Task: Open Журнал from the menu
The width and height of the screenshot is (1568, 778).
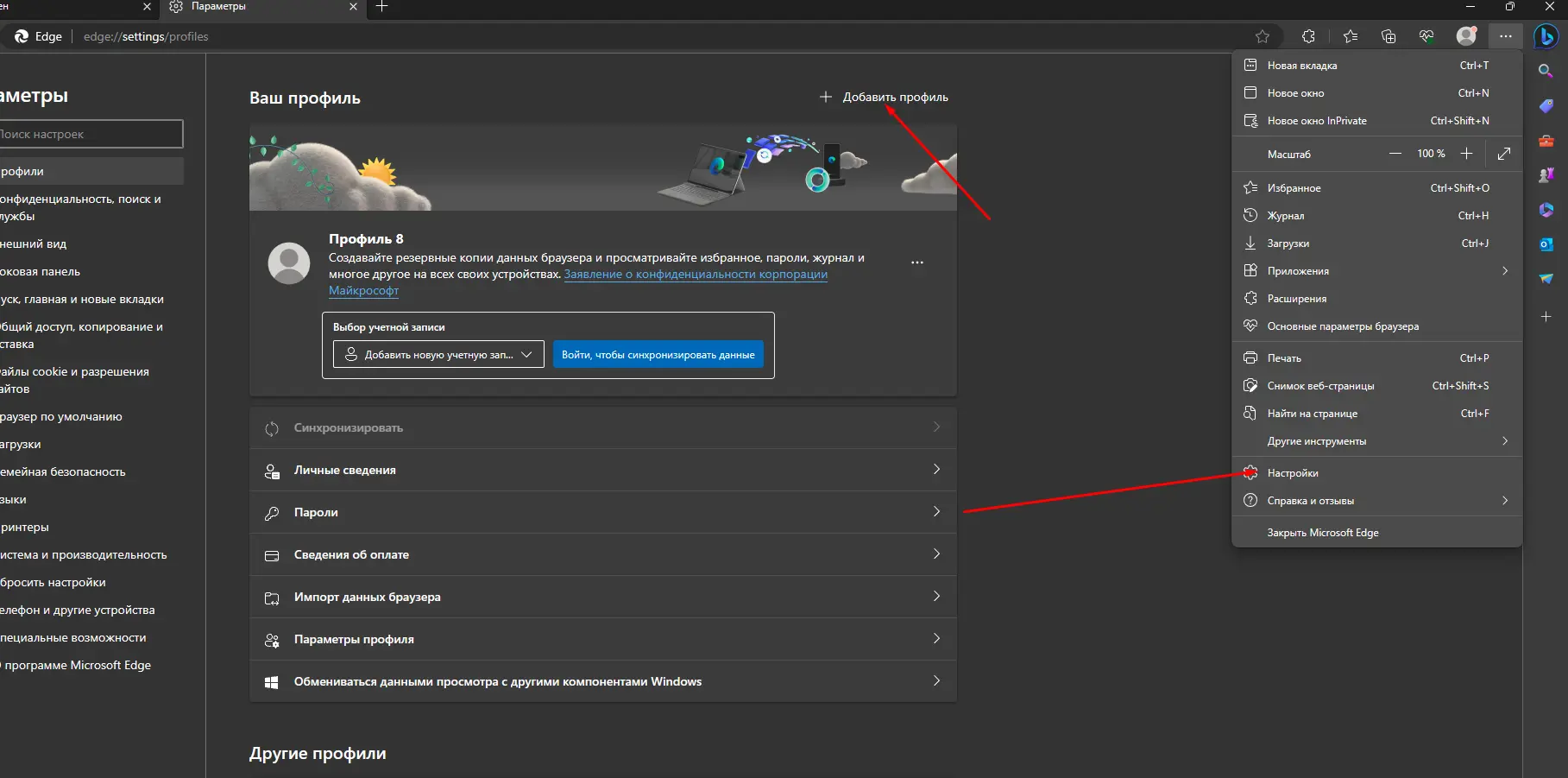Action: point(1376,216)
